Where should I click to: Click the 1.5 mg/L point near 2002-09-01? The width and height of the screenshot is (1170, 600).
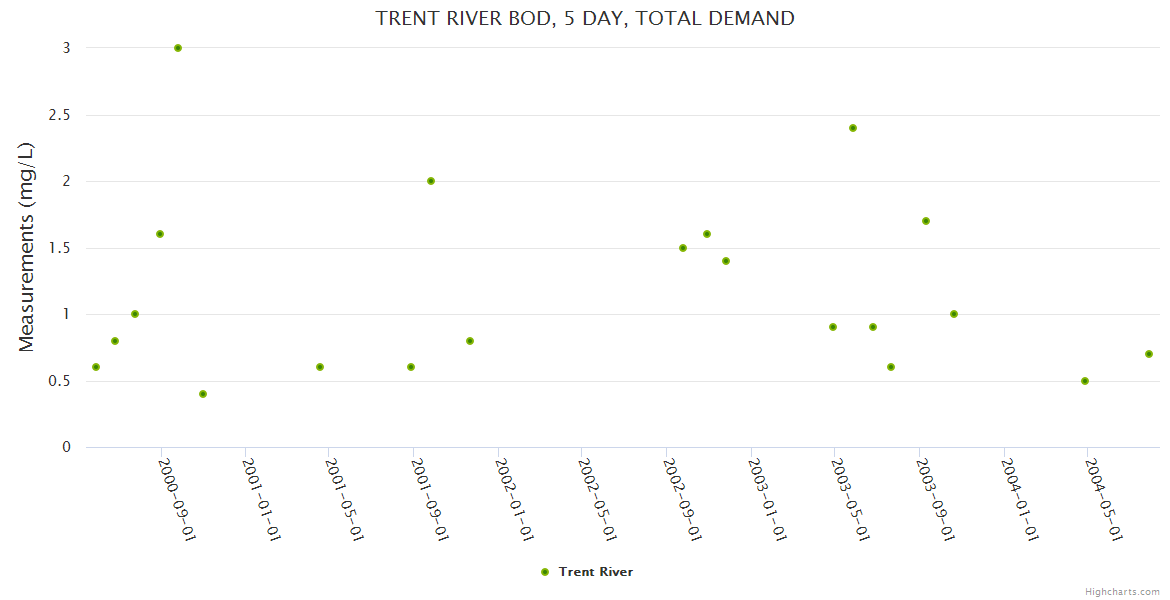[683, 248]
